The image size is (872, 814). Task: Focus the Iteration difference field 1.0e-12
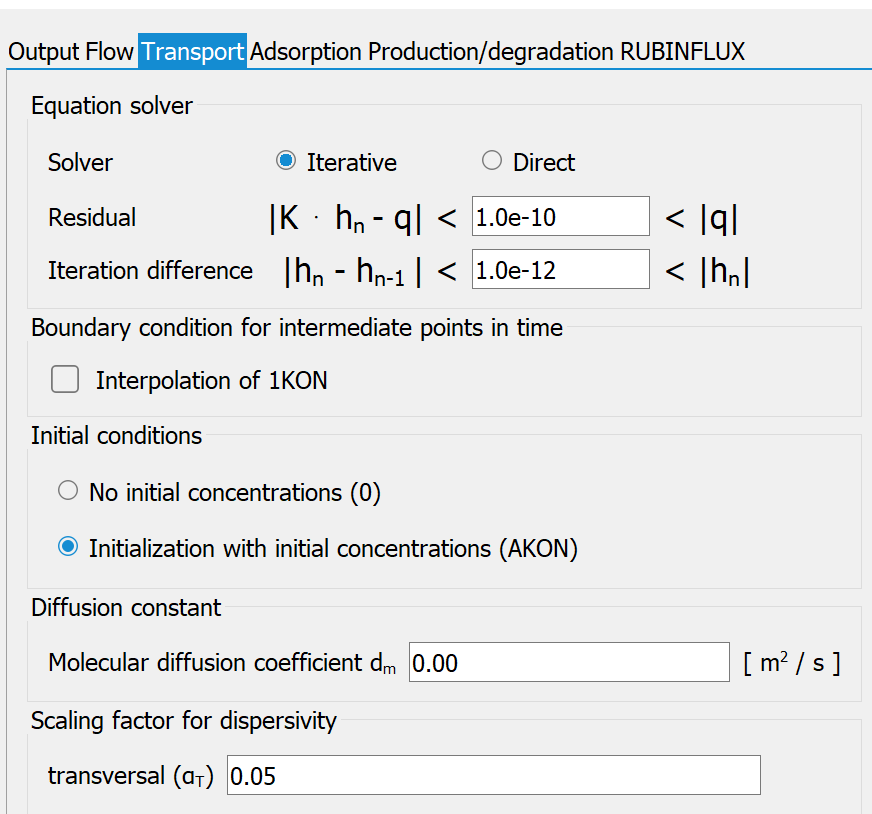pos(561,270)
